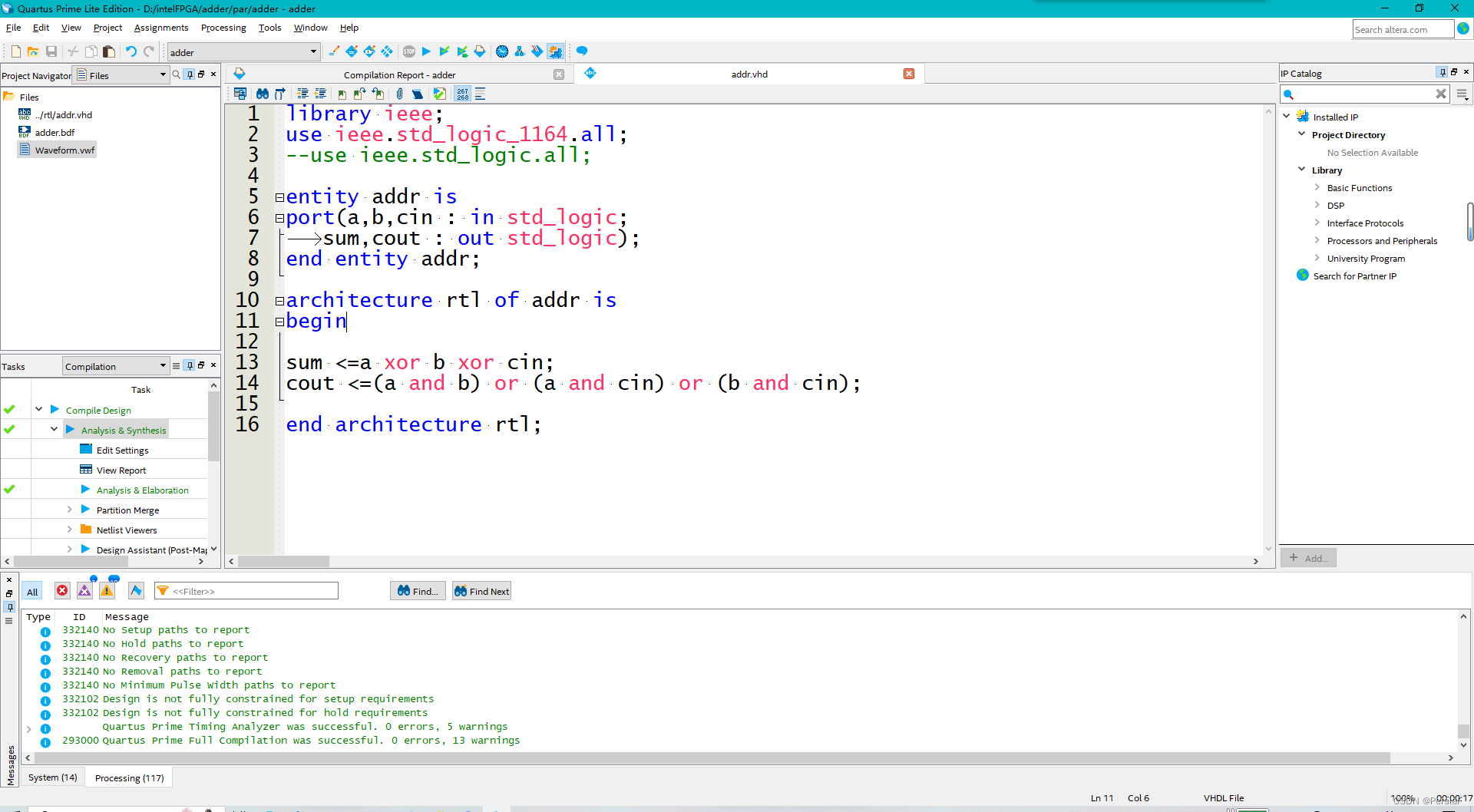
Task: Close the Compilation Report tab
Action: [559, 74]
